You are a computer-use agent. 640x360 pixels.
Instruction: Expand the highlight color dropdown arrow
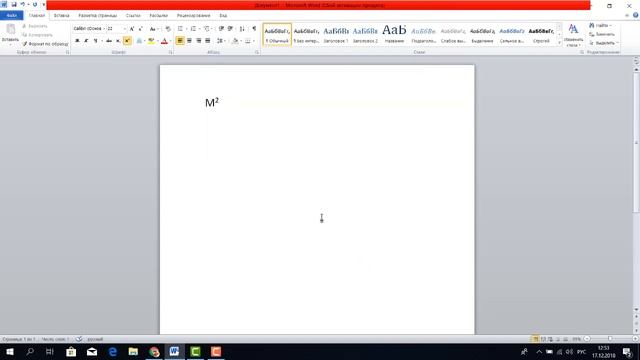click(157, 41)
